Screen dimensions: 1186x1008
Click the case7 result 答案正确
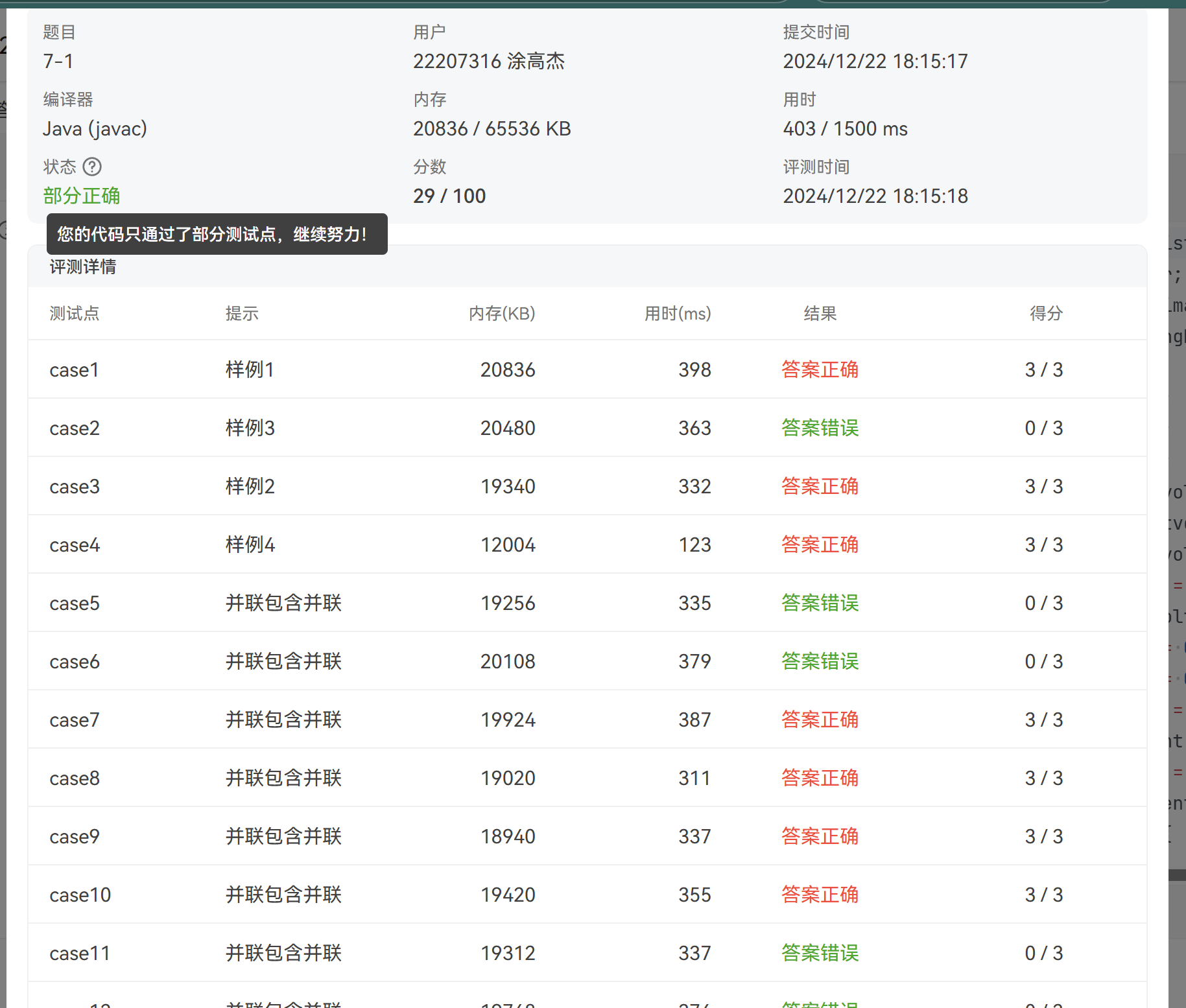pyautogui.click(x=820, y=720)
